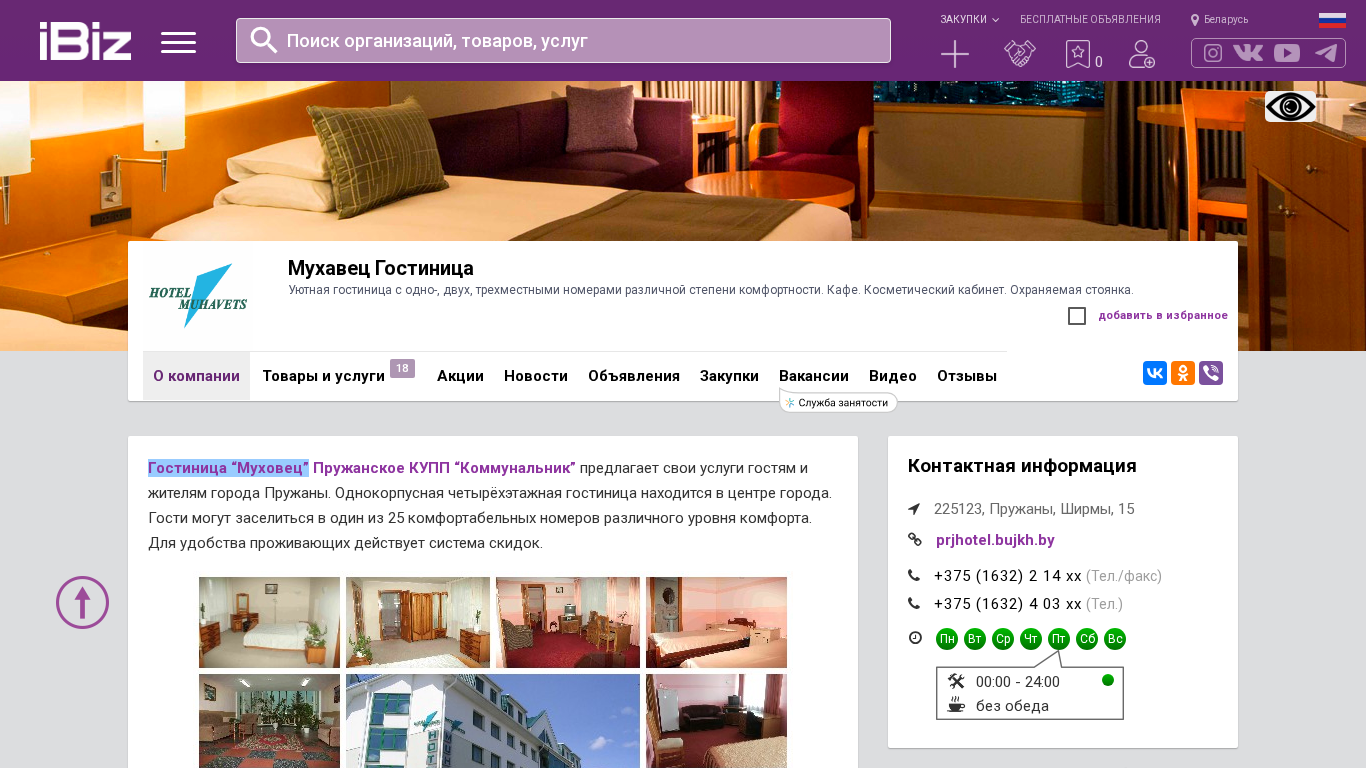
Task: Open the YouTube icon in header
Action: coord(1287,53)
